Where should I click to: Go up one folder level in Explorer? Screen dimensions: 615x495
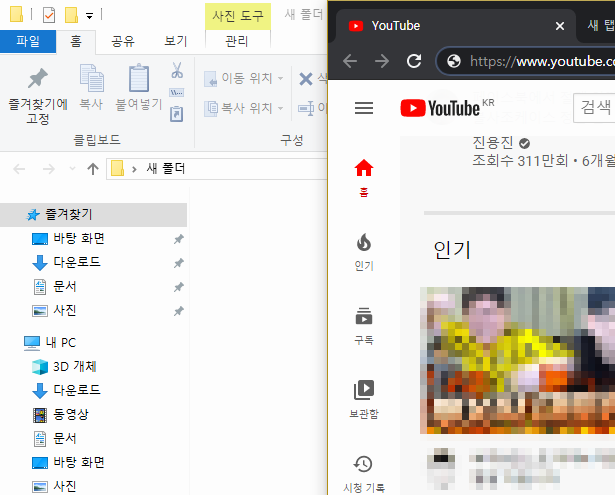93,169
